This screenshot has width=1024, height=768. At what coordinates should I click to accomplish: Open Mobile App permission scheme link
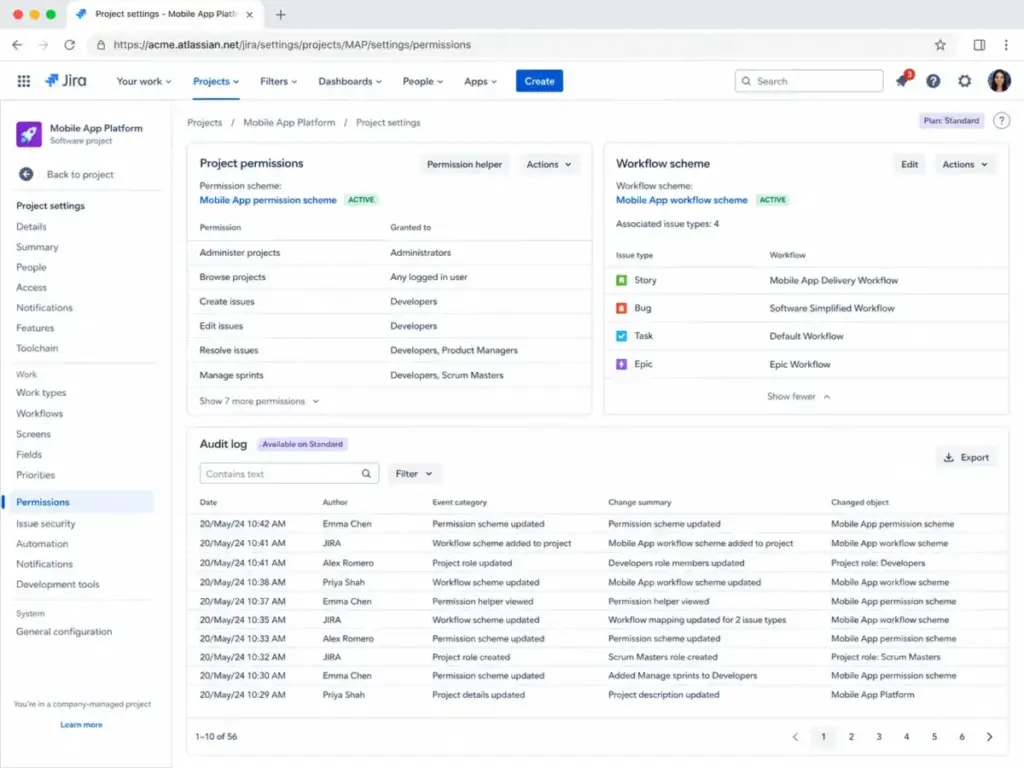[x=268, y=200]
